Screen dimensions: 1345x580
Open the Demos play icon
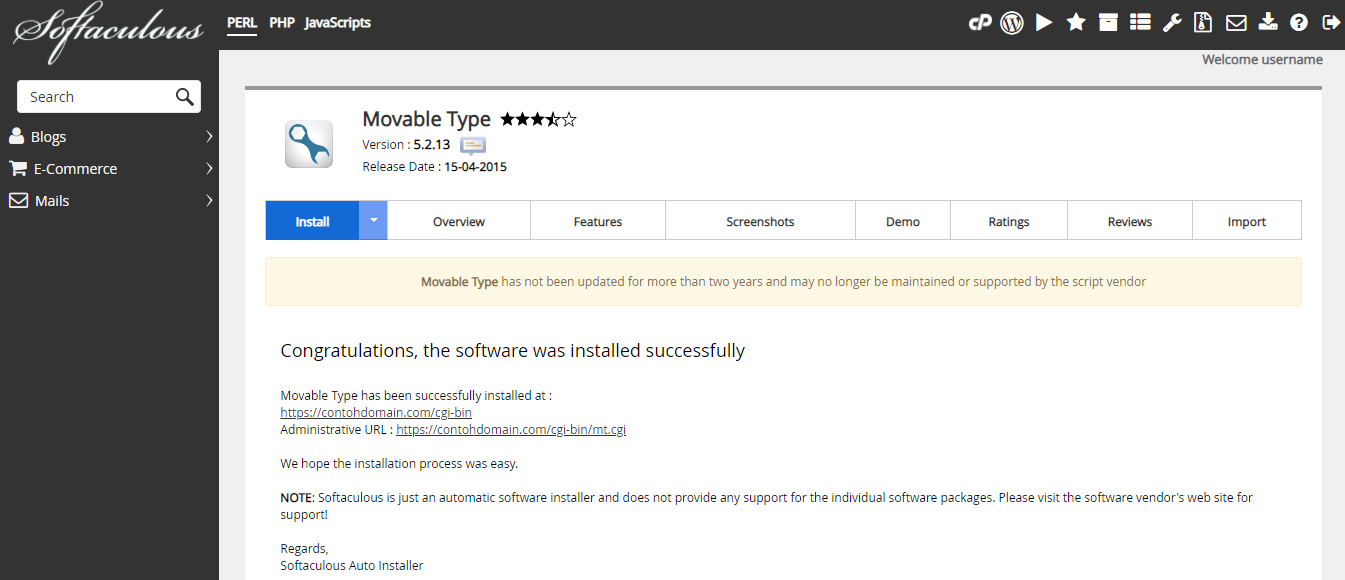point(1044,21)
